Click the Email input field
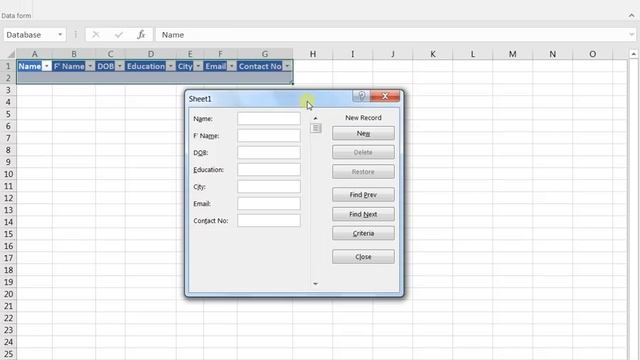Viewport: 640px width, 360px height. (269, 204)
